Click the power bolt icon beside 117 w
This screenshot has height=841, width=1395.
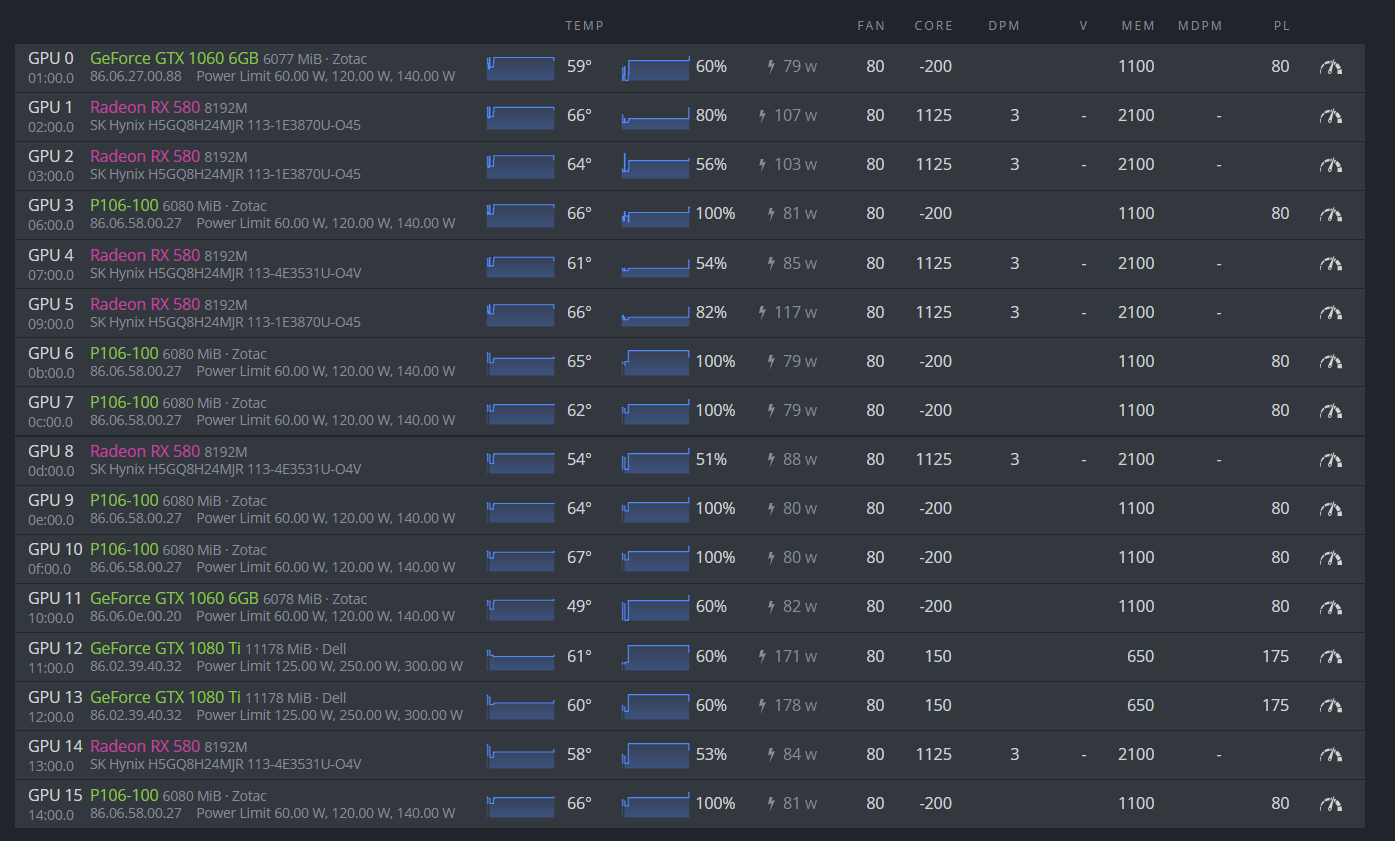[762, 313]
